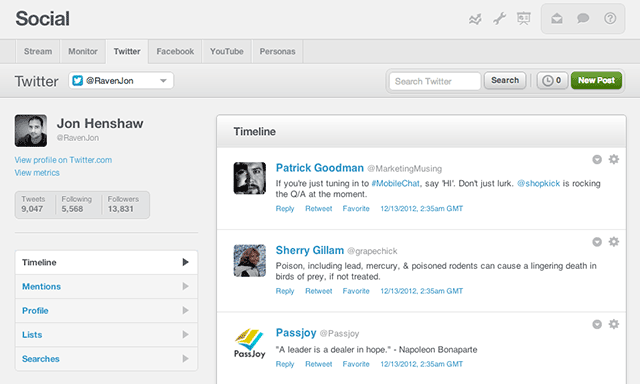Select Lists in the sidebar menu
This screenshot has height=384, width=640.
tap(106, 335)
